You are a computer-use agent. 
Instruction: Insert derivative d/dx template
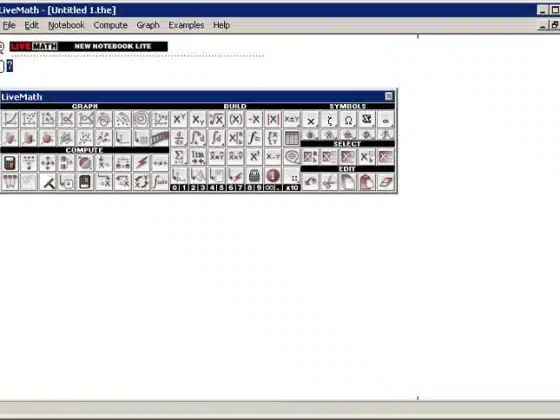pos(179,138)
